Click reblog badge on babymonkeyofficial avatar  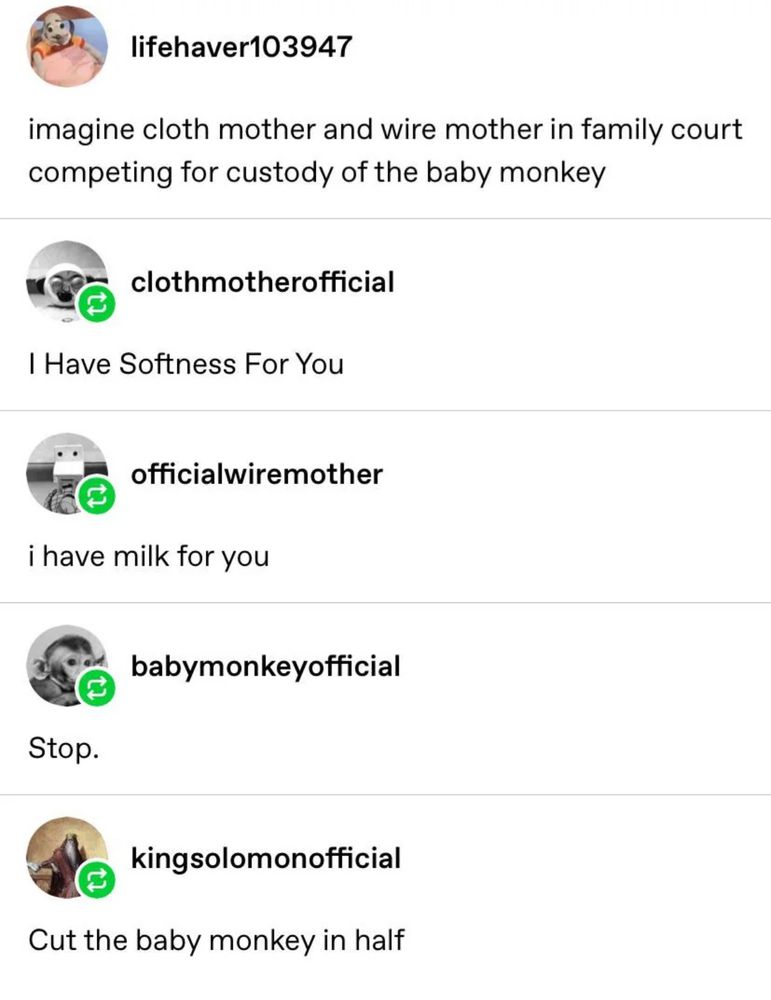(96, 688)
